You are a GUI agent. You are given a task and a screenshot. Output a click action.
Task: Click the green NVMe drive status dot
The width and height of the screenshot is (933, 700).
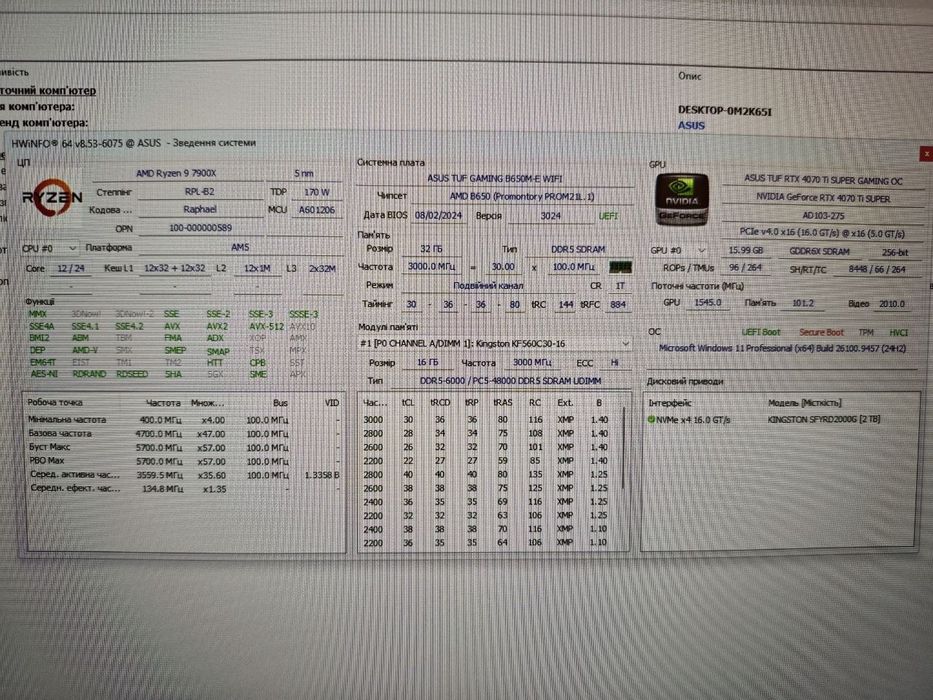coord(651,420)
